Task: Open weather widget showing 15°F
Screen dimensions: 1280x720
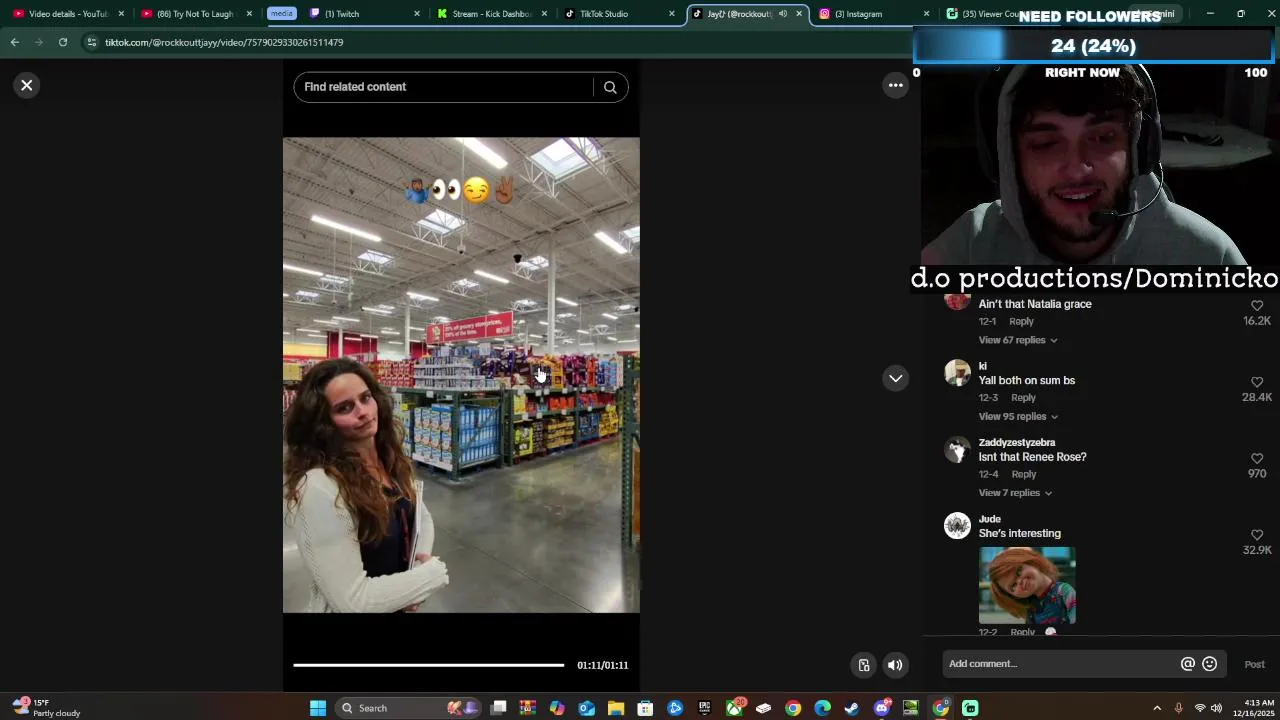Action: pos(45,708)
